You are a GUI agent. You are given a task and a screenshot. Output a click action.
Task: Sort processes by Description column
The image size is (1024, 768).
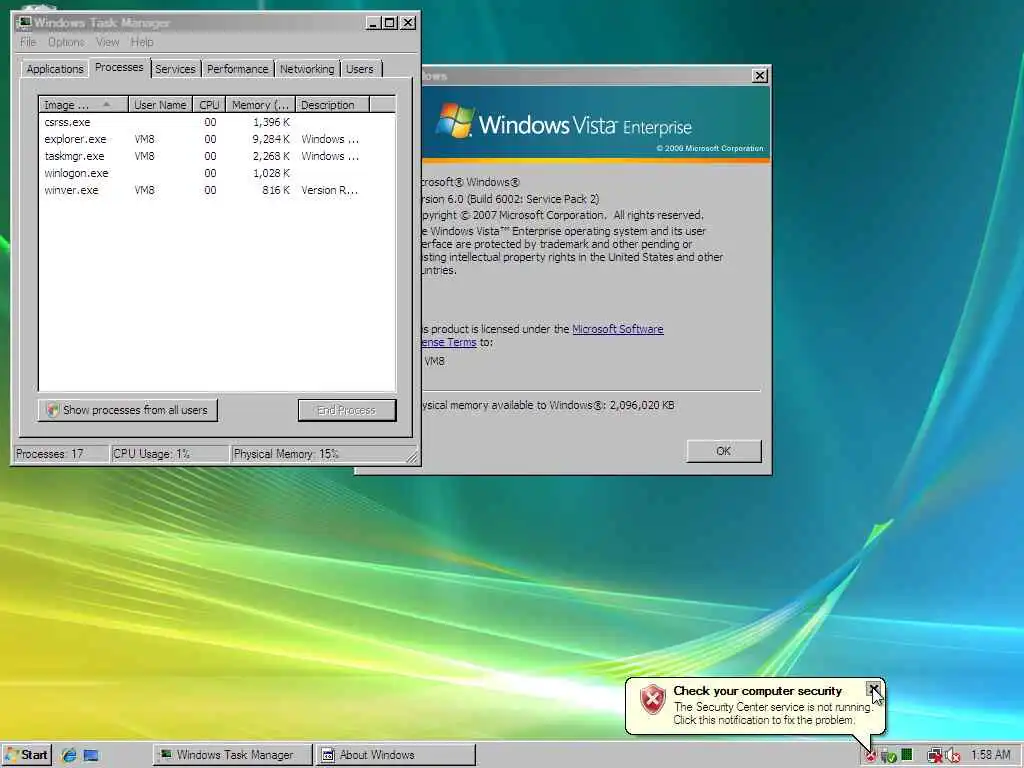[x=332, y=105]
